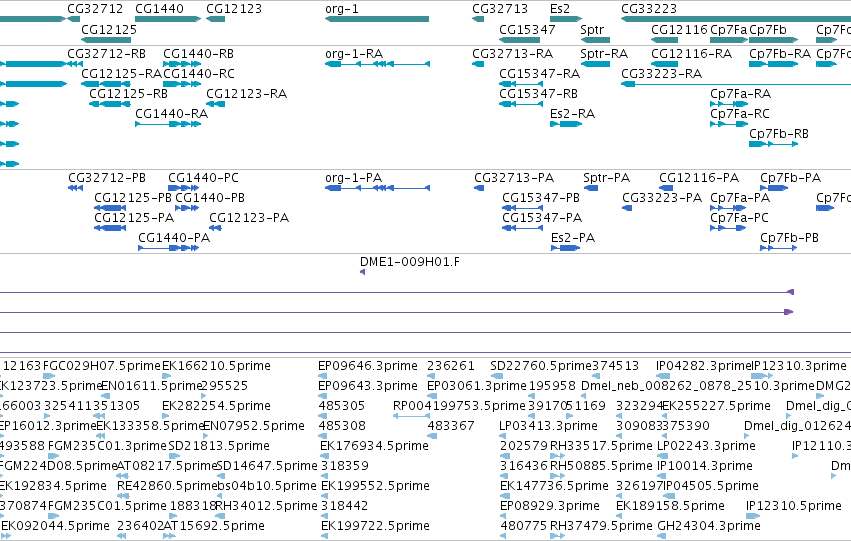Select the org-1 gene label
This screenshot has height=541, width=851.
[x=341, y=9]
